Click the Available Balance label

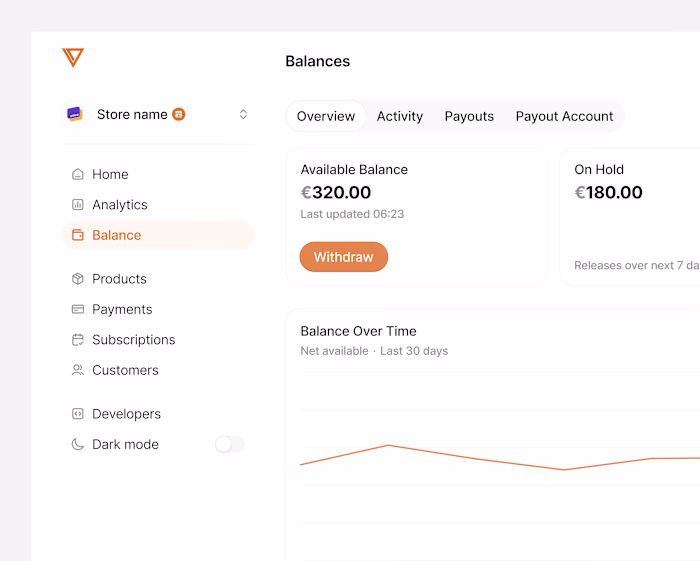point(354,170)
